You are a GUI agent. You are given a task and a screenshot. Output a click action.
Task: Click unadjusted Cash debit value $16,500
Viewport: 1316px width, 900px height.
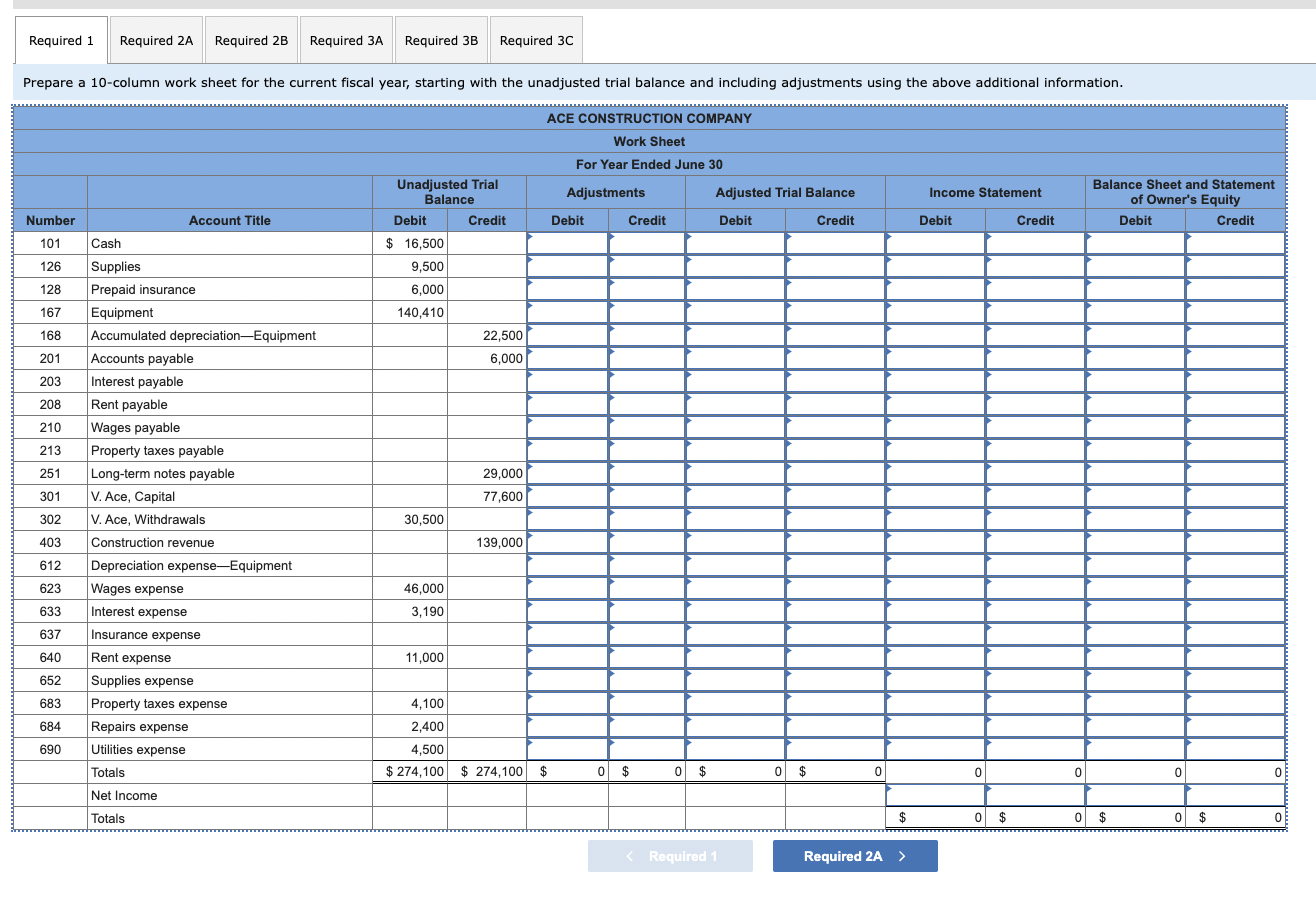[x=415, y=243]
